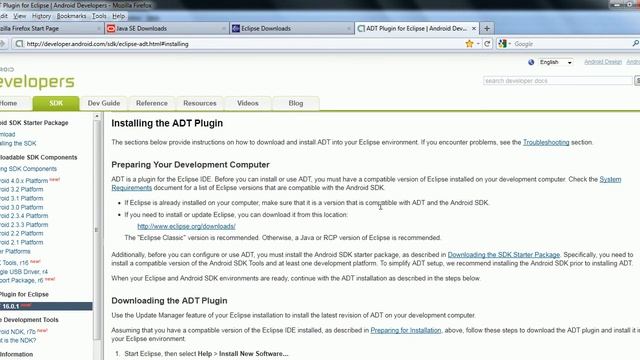Click the search developer docs field

[x=558, y=81]
